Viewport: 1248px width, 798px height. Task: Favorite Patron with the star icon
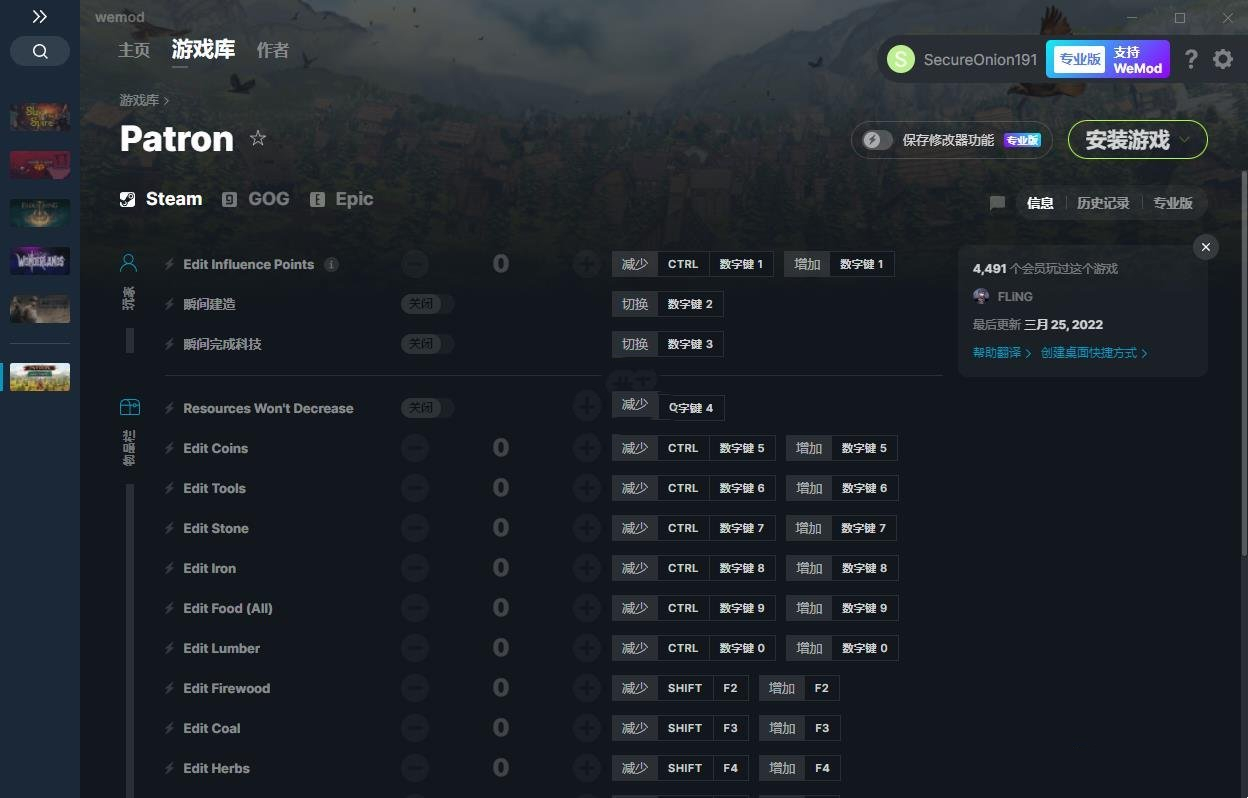coord(258,138)
